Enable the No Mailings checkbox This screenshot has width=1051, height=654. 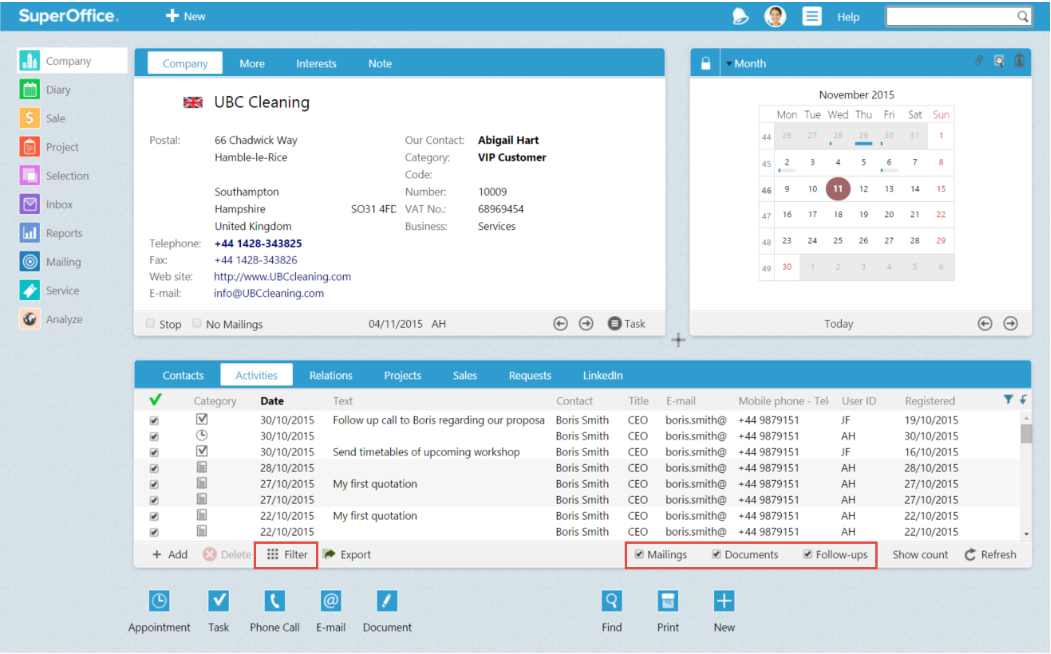click(x=196, y=324)
